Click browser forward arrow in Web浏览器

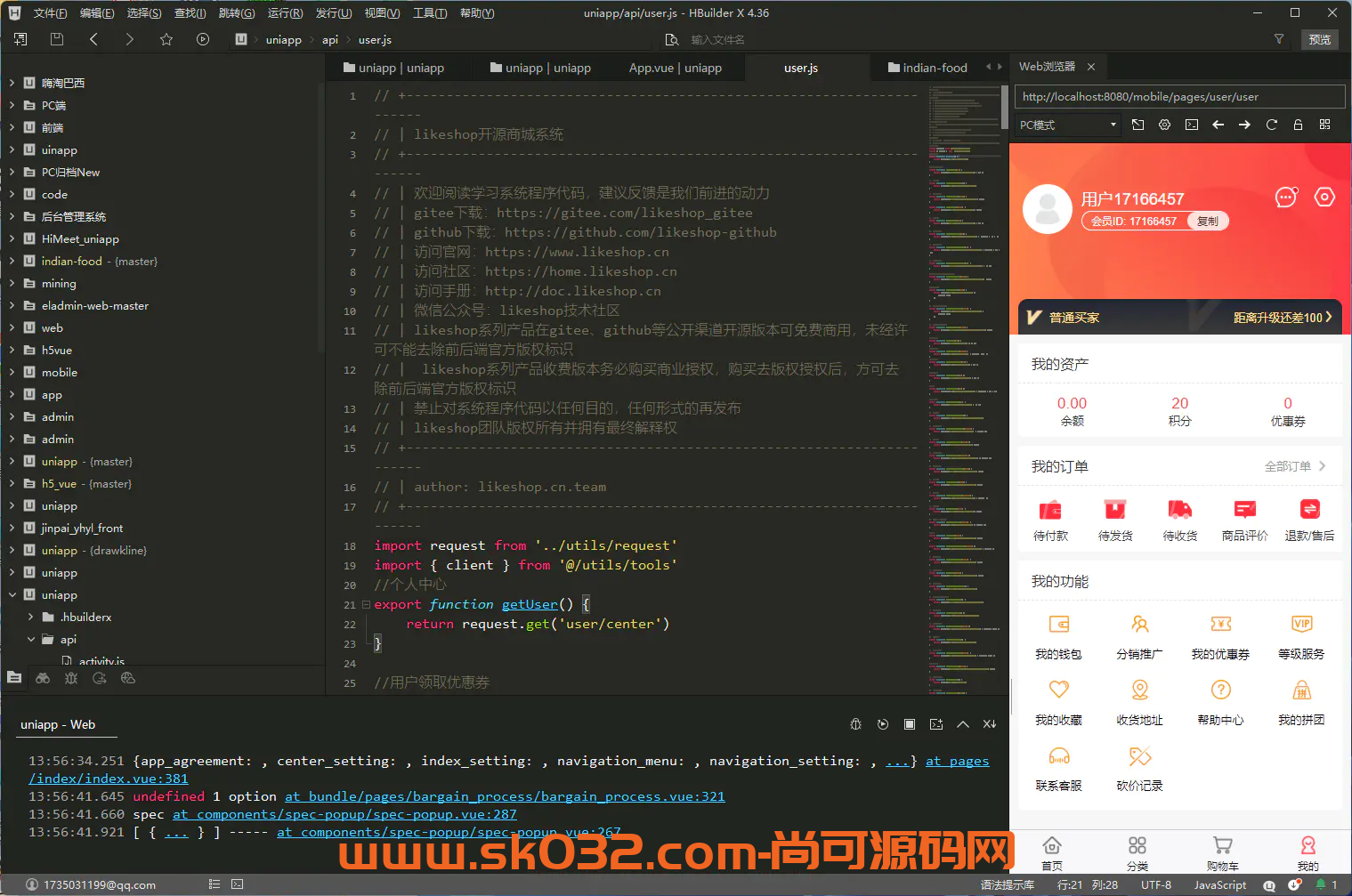(1244, 125)
